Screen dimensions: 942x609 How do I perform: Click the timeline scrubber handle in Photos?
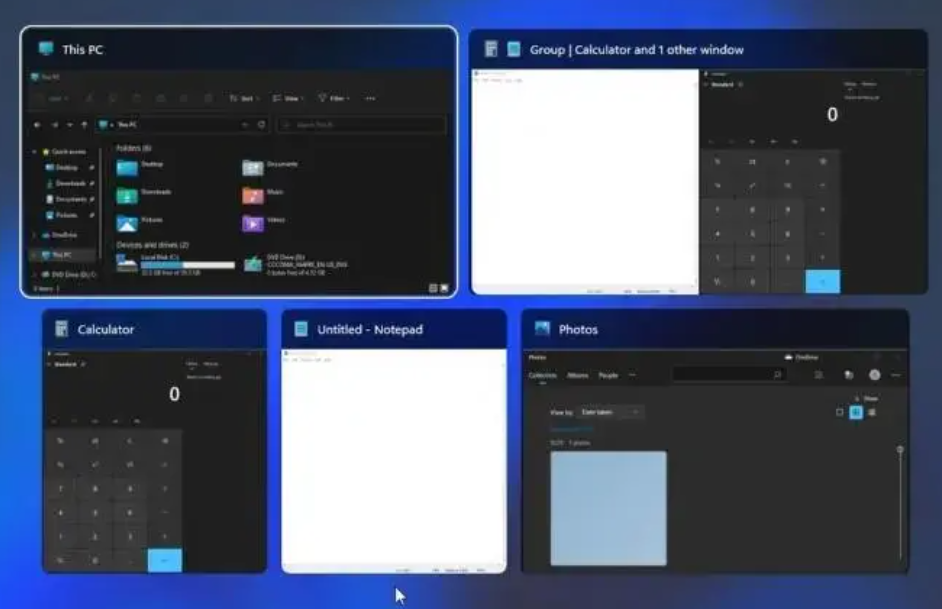pyautogui.click(x=900, y=450)
